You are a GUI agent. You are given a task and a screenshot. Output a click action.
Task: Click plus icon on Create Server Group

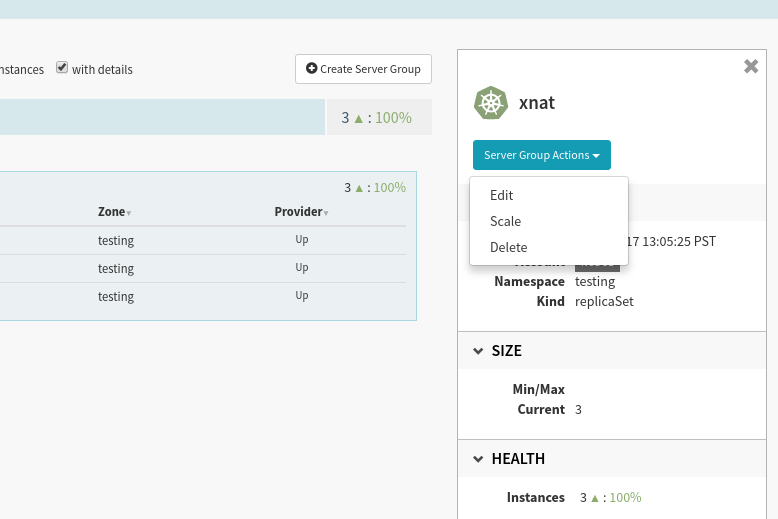[x=311, y=69]
